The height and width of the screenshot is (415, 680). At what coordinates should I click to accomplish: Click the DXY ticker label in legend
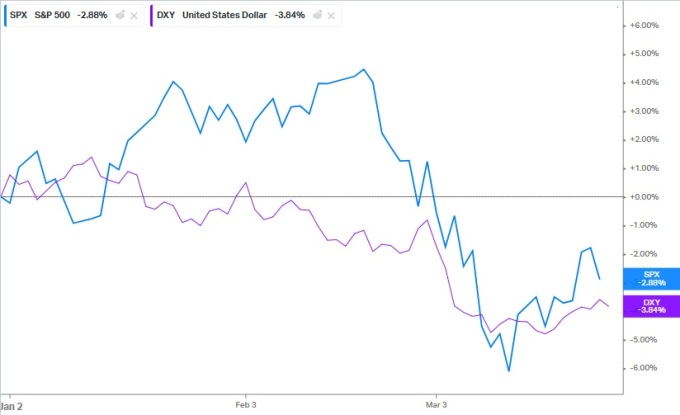tap(164, 16)
